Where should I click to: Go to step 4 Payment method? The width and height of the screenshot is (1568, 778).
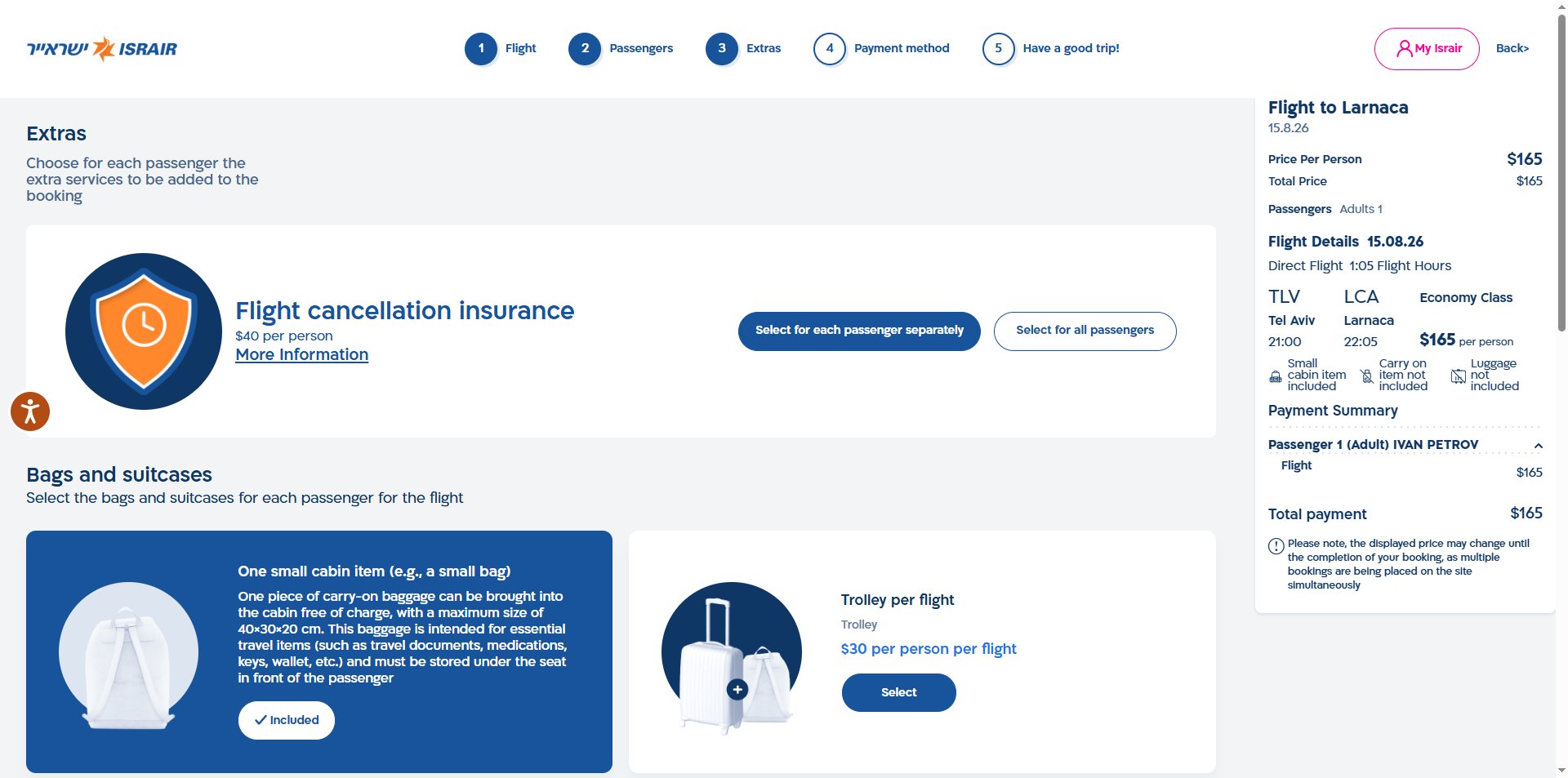[881, 49]
